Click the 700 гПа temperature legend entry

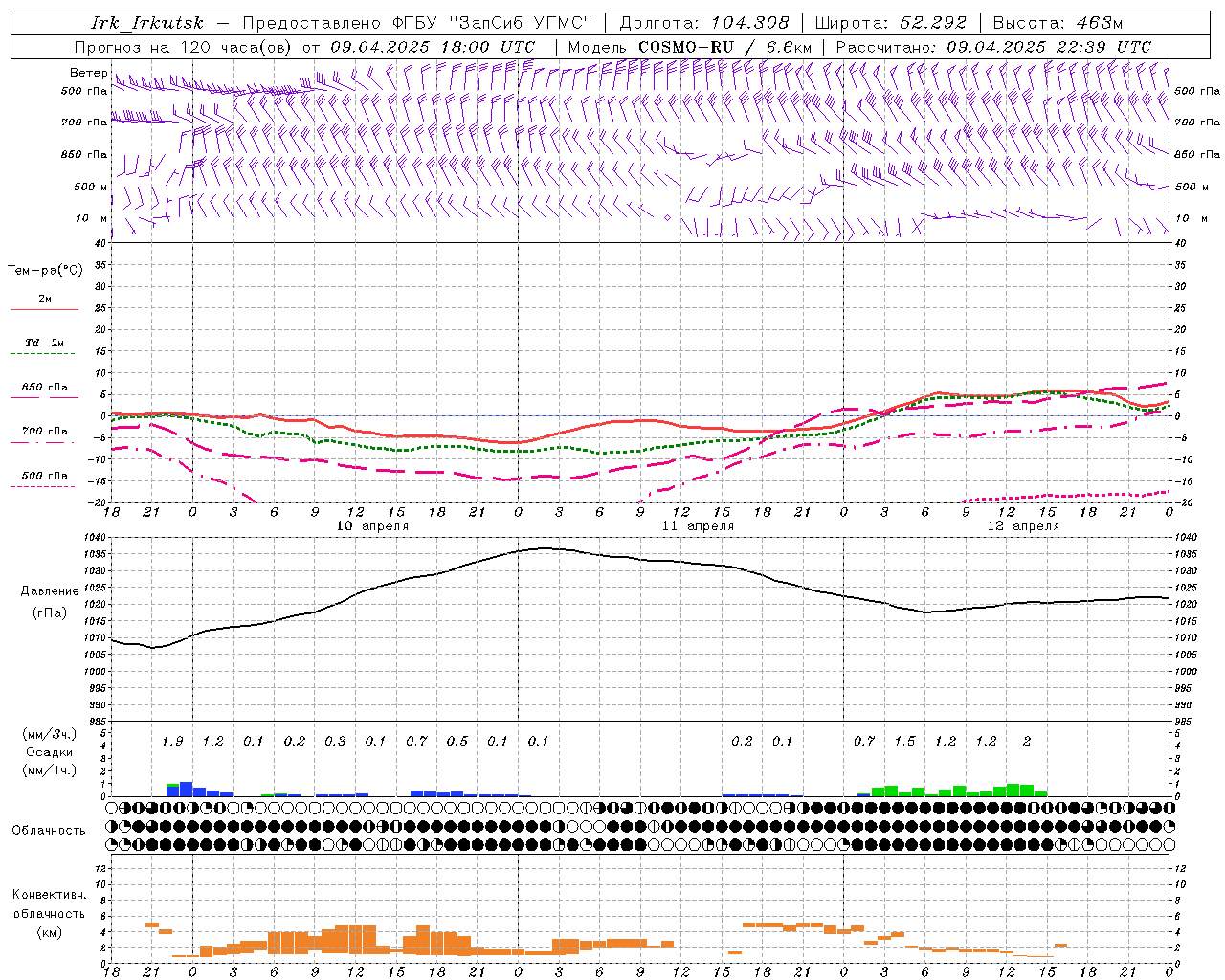(x=44, y=432)
